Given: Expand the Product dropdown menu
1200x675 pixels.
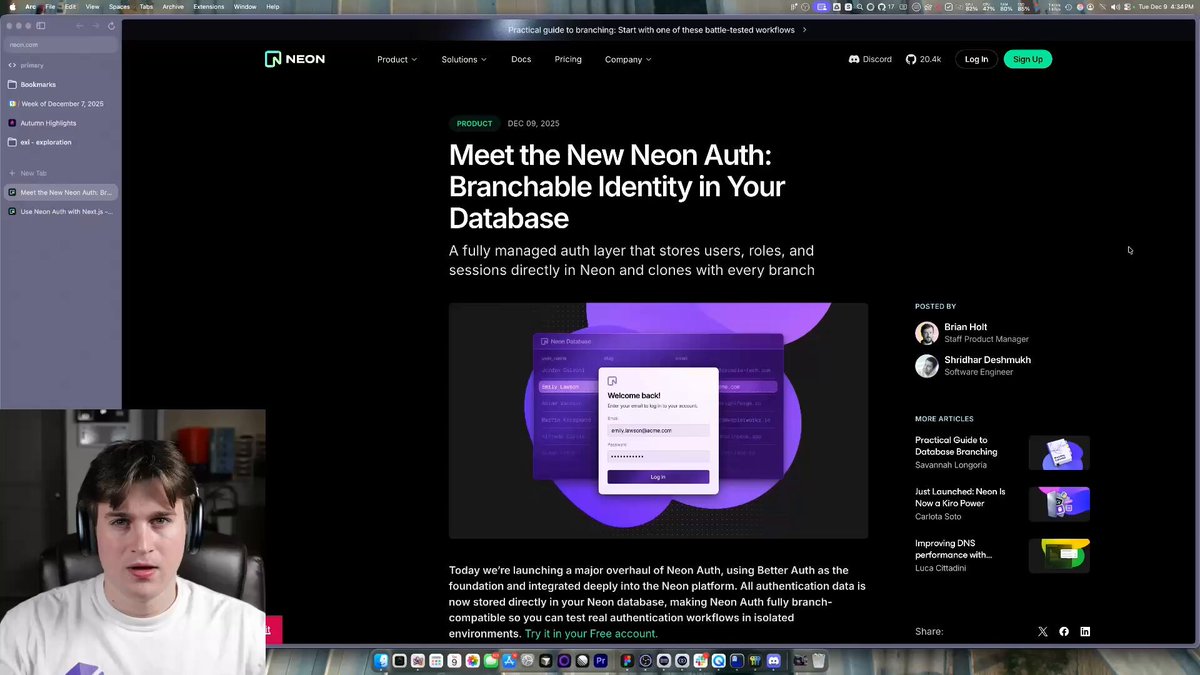Looking at the screenshot, I should pyautogui.click(x=397, y=59).
